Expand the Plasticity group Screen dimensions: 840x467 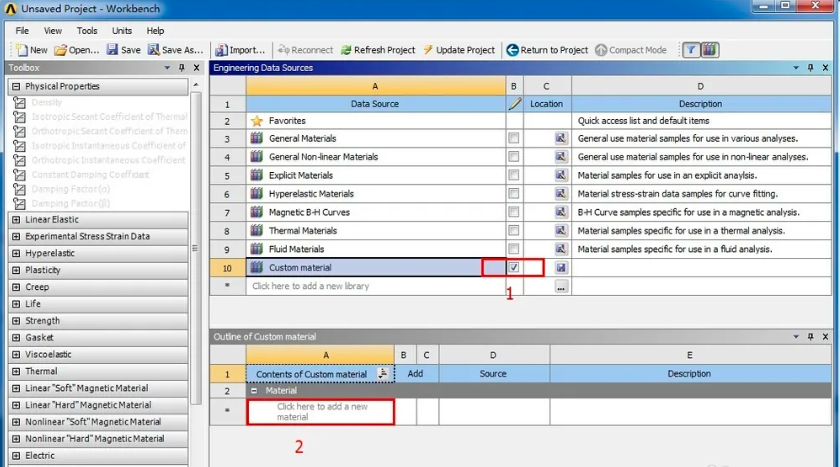pyautogui.click(x=16, y=270)
